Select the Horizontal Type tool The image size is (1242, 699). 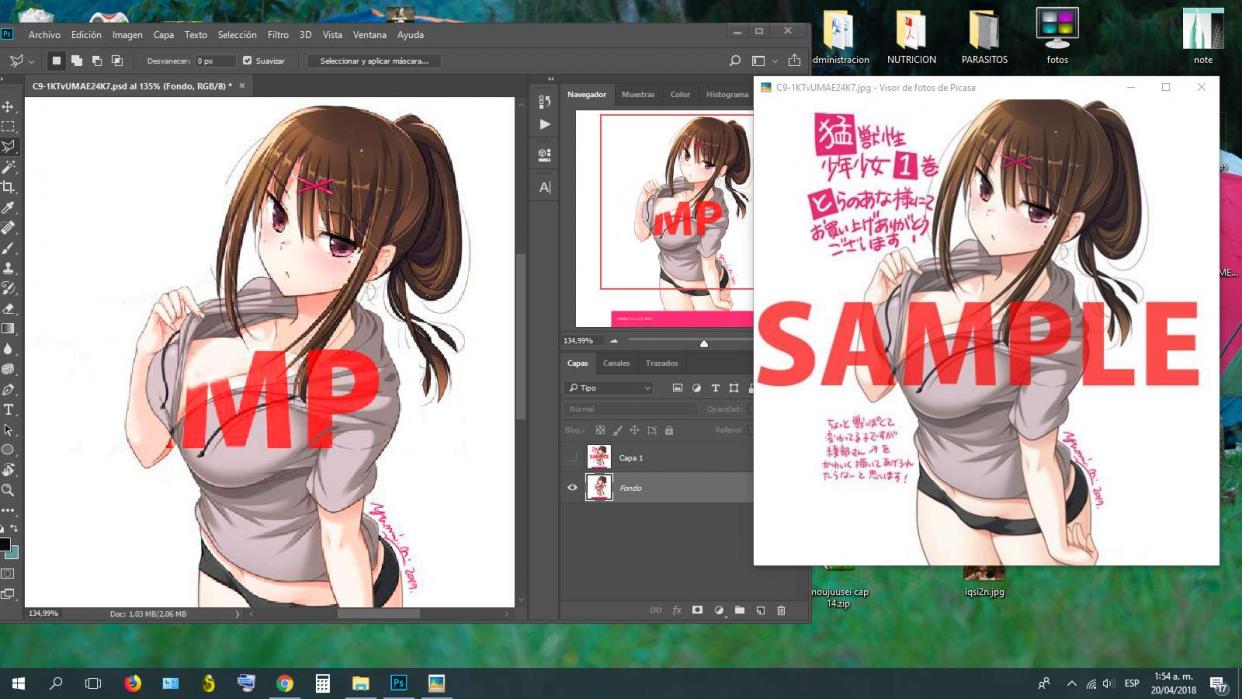tap(8, 410)
